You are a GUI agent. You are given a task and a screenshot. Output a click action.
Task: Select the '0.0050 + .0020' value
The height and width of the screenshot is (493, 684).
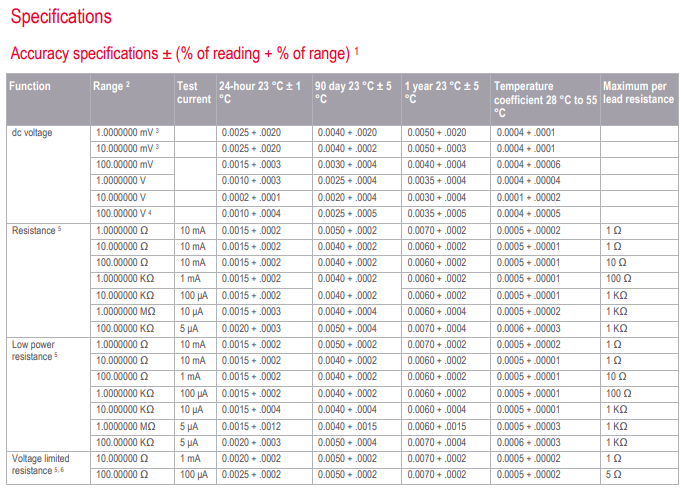point(437,133)
